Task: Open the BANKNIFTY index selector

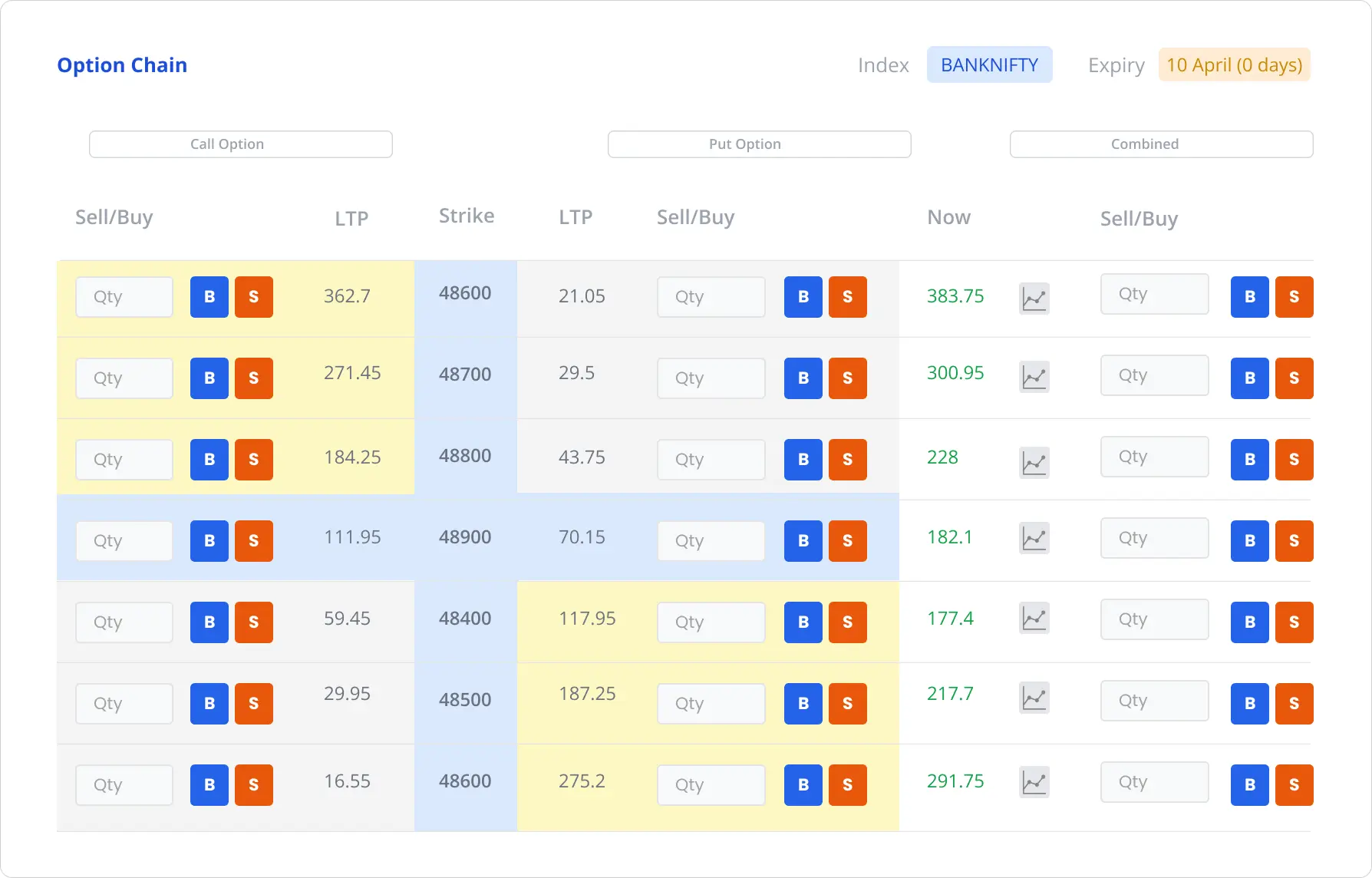Action: pyautogui.click(x=990, y=64)
